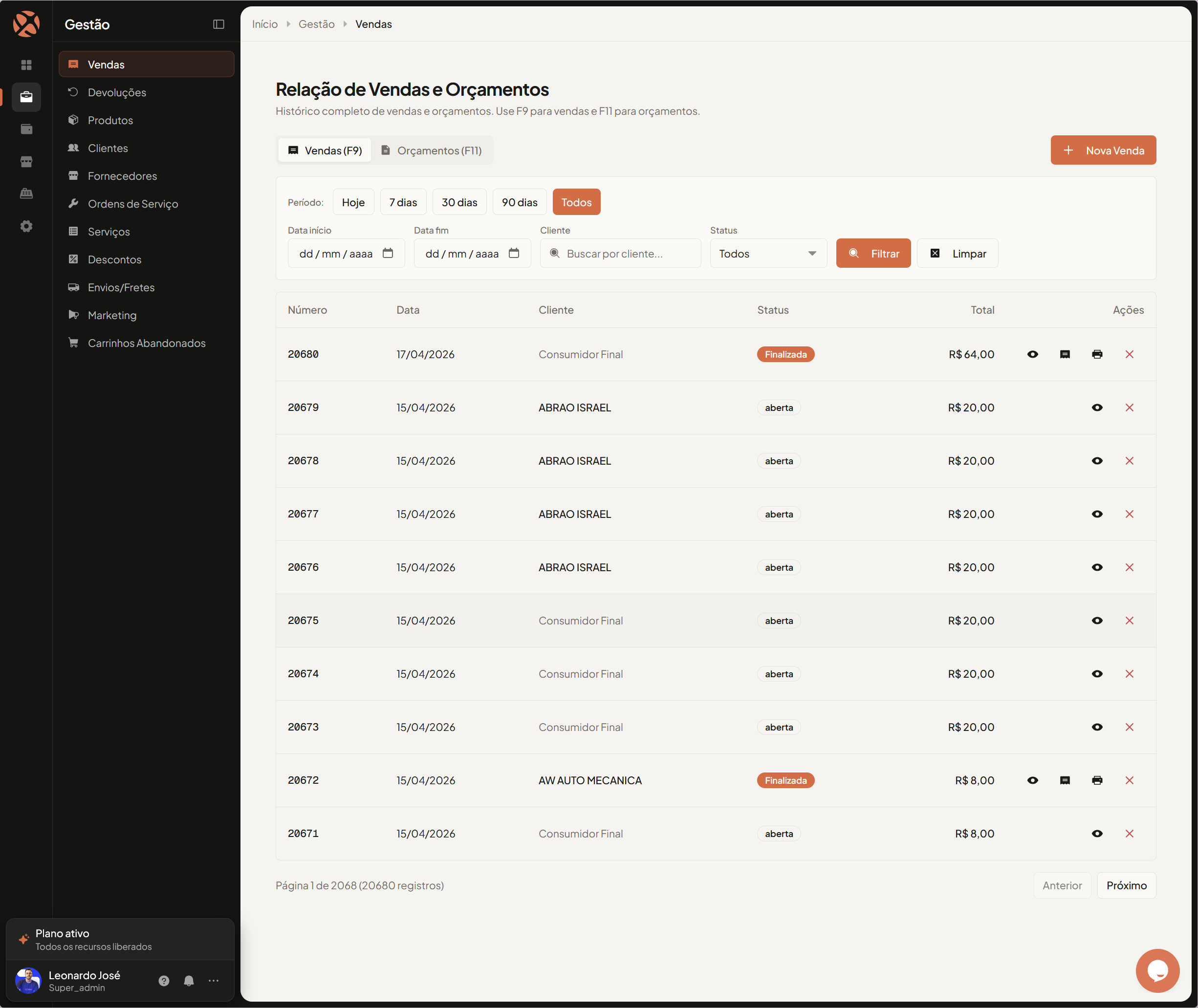
Task: Open notifications bell icon
Action: tap(189, 981)
